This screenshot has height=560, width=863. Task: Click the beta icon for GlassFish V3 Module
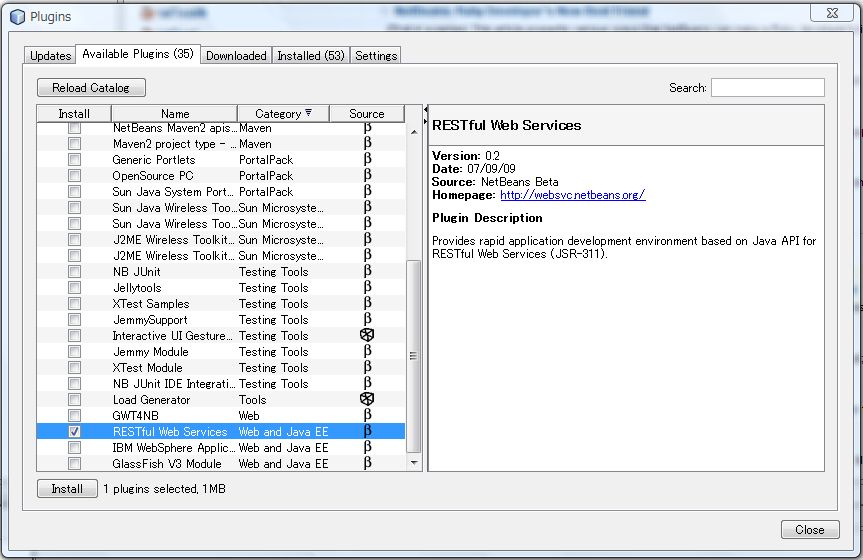pos(367,463)
